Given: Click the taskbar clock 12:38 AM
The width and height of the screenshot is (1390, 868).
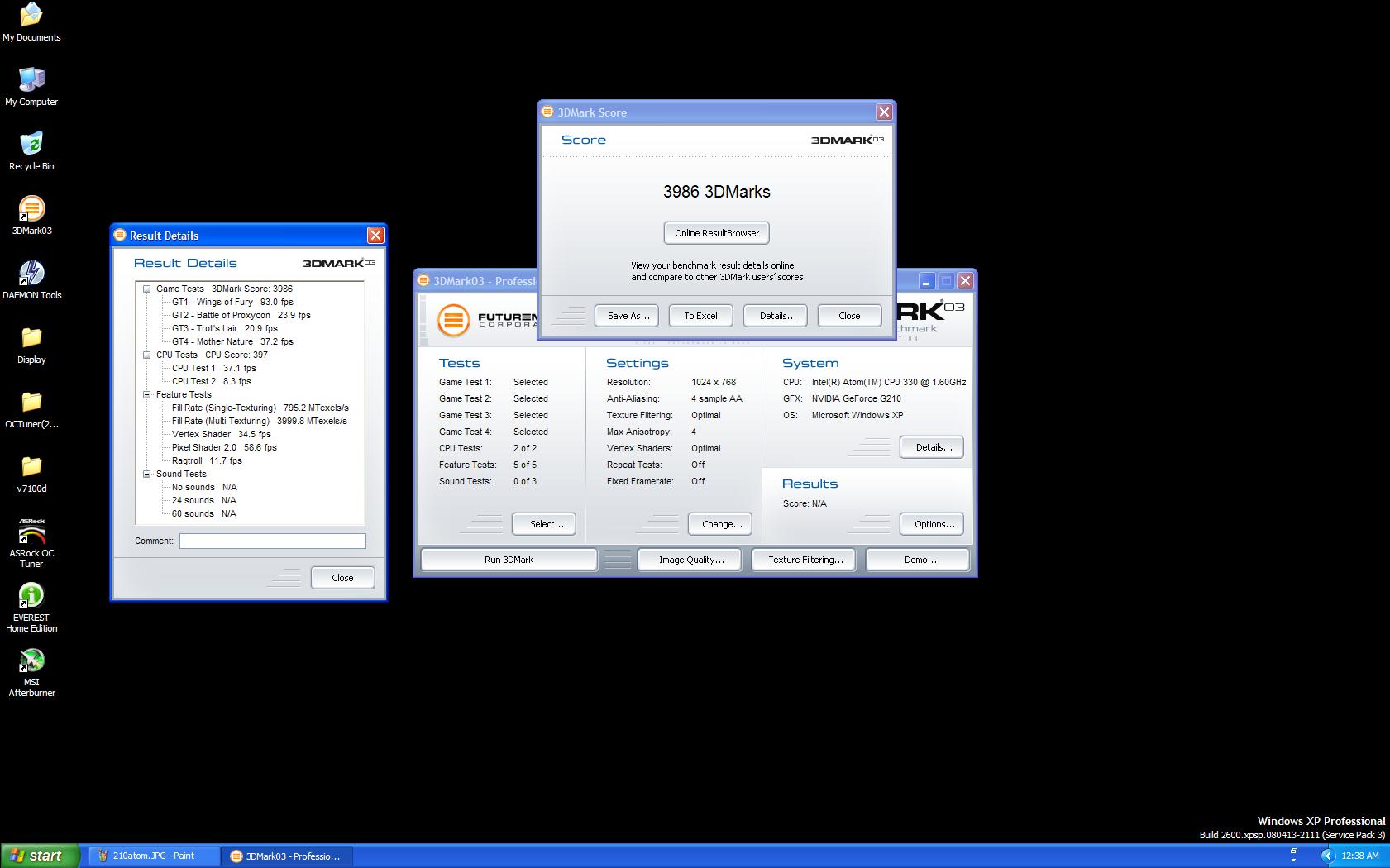Looking at the screenshot, I should [1360, 856].
